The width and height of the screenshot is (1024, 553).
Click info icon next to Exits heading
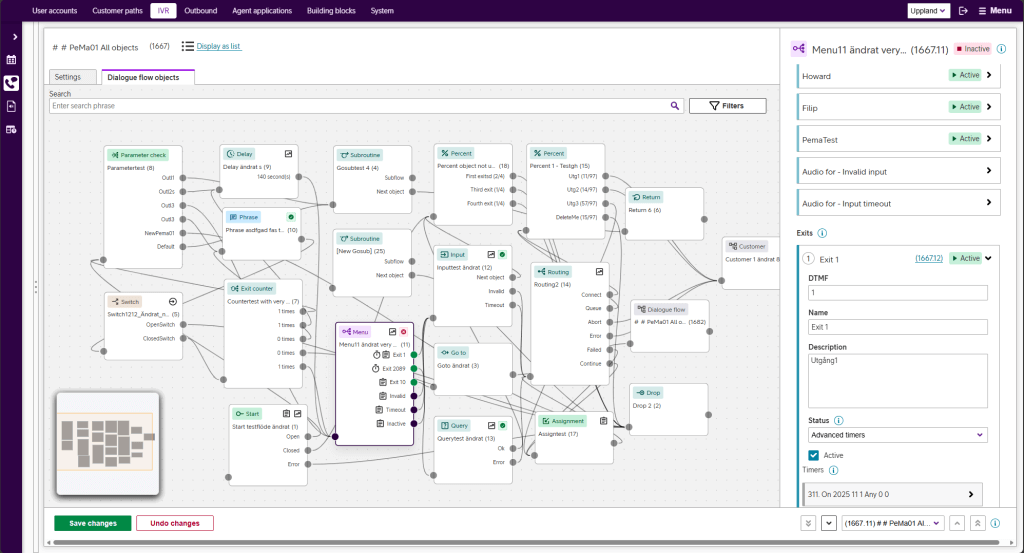[x=822, y=233]
